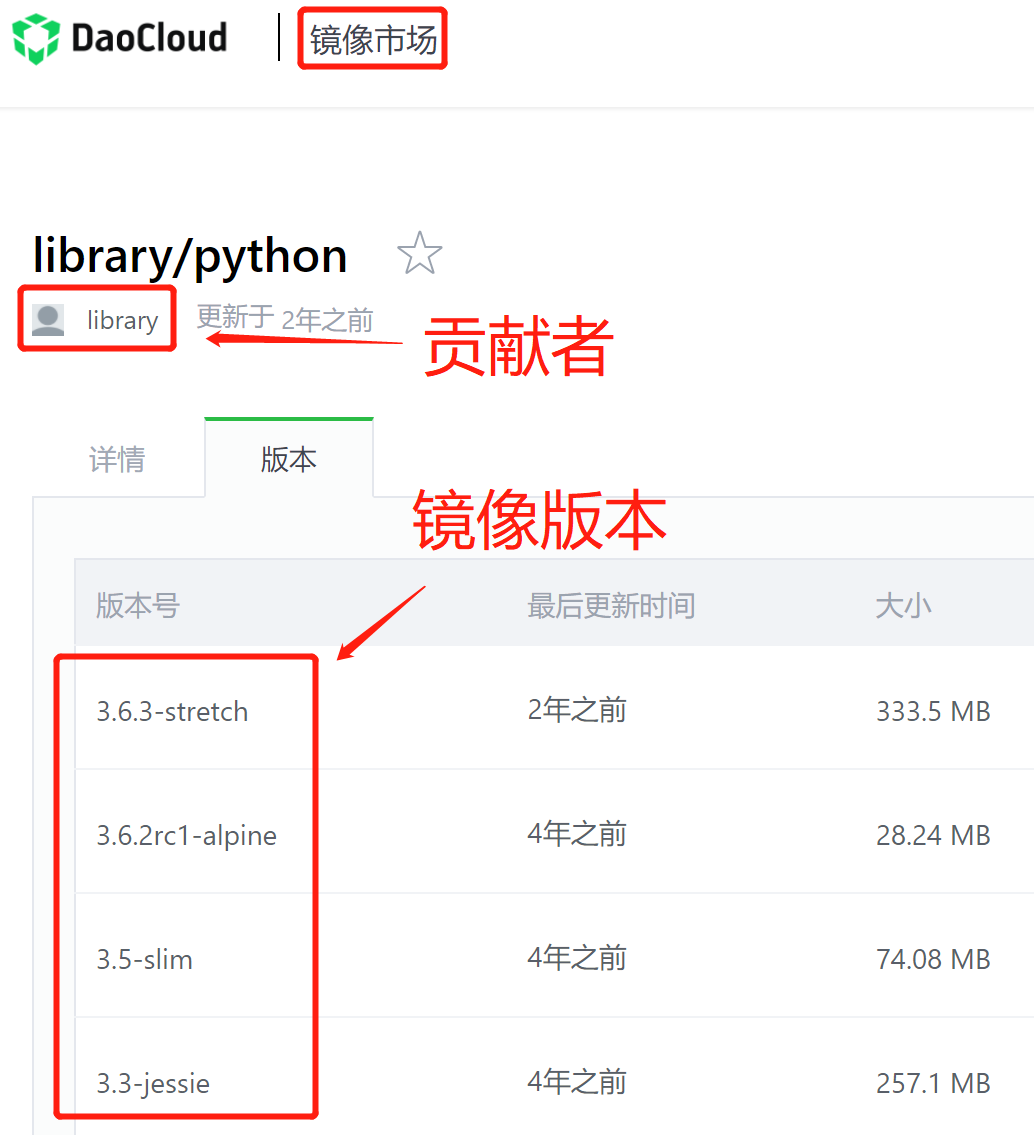The width and height of the screenshot is (1034, 1135).
Task: Click the 4年之前 time in the 3.3-jessie row
Action: [577, 1083]
